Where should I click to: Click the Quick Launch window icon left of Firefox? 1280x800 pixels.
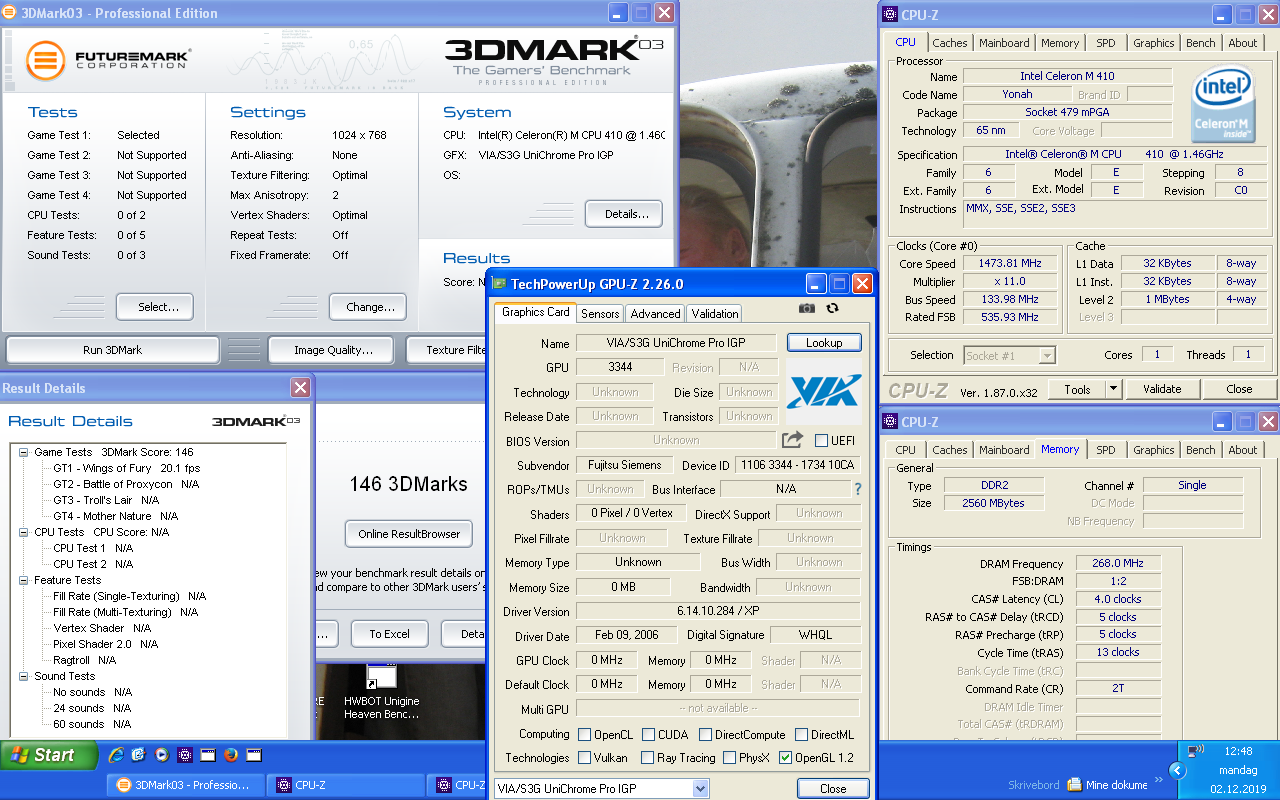[x=208, y=755]
